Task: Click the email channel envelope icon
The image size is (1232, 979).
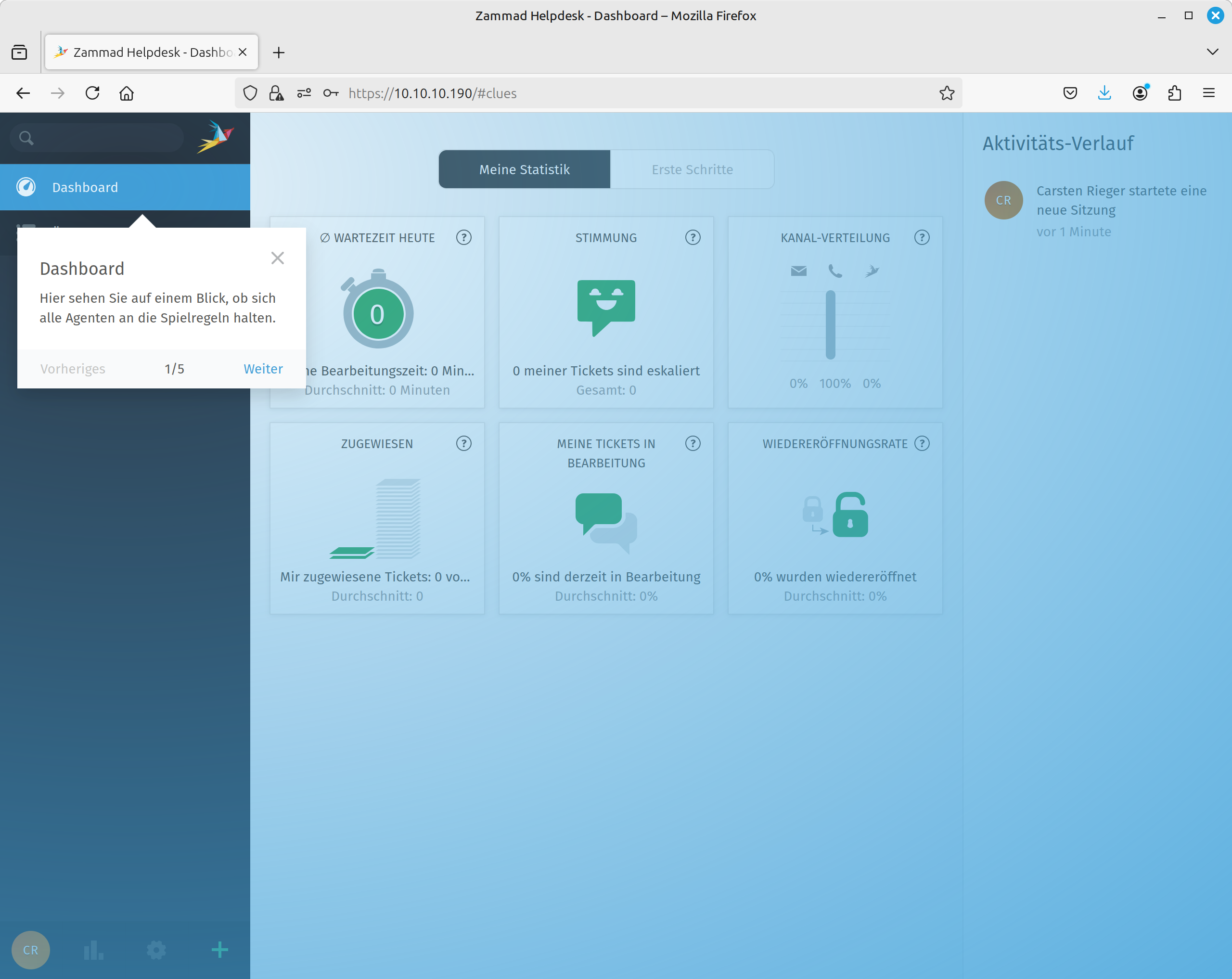Action: coord(798,271)
